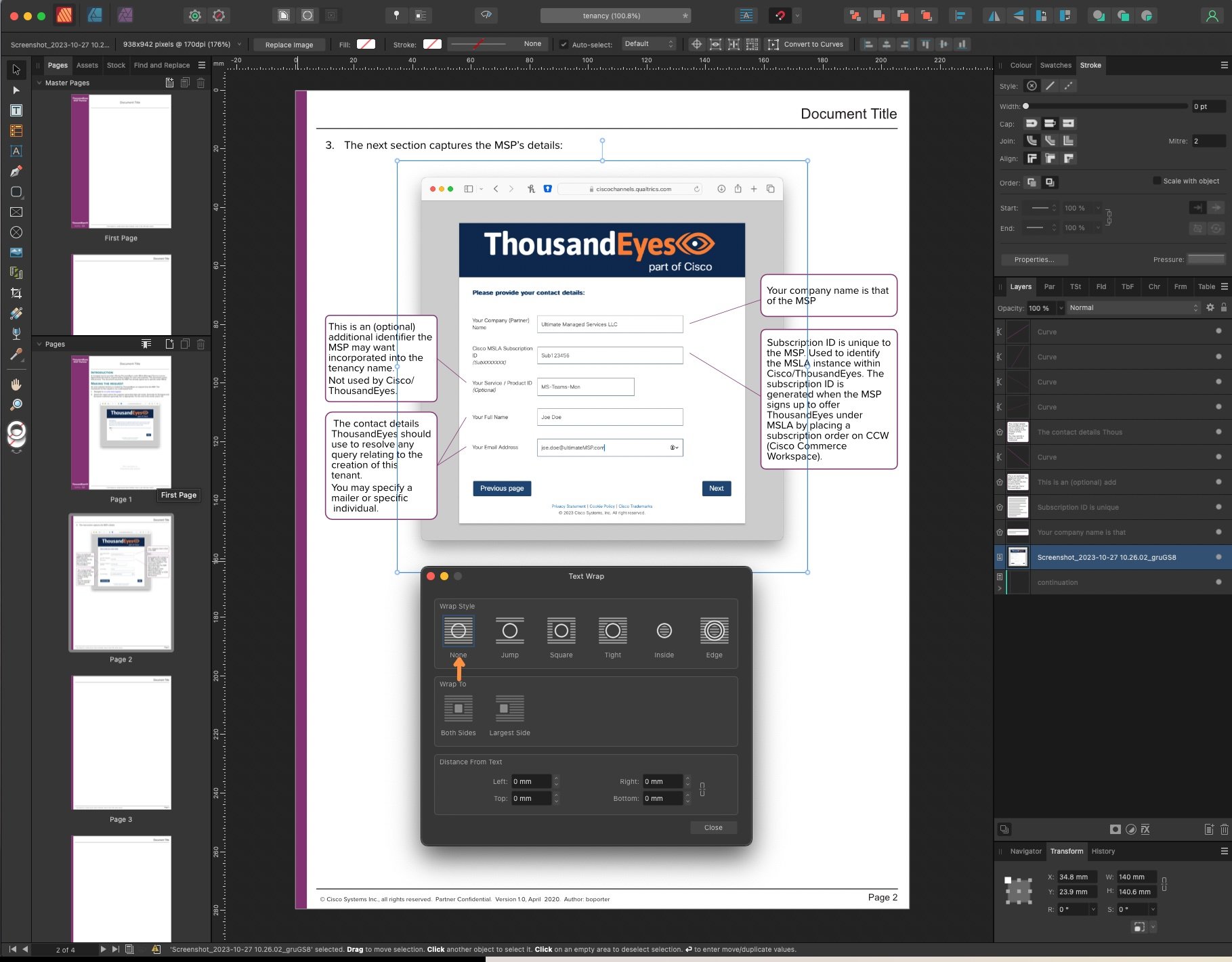Select the Rectangle shape tool
Image resolution: width=1232 pixels, height=962 pixels.
(x=16, y=192)
